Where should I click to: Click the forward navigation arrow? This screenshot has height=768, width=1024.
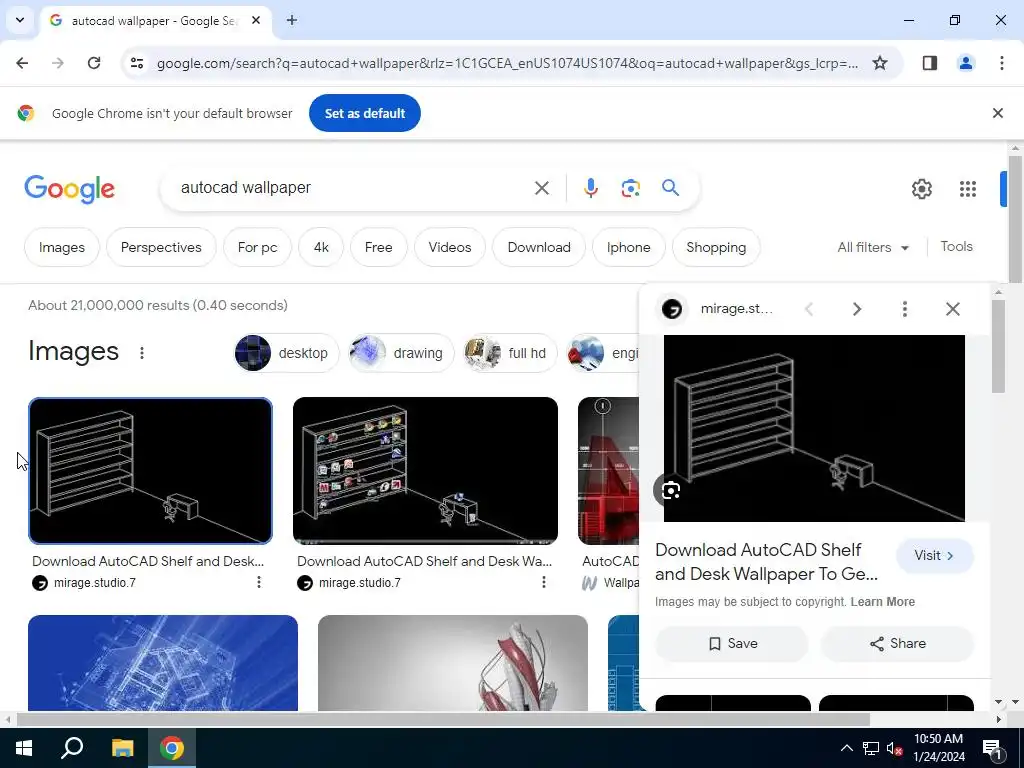click(58, 63)
